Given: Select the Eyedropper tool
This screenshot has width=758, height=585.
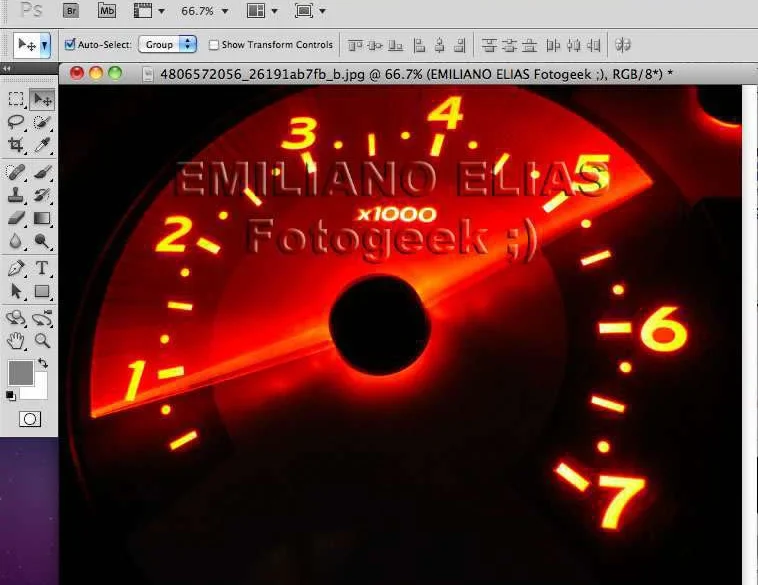Looking at the screenshot, I should [x=42, y=145].
